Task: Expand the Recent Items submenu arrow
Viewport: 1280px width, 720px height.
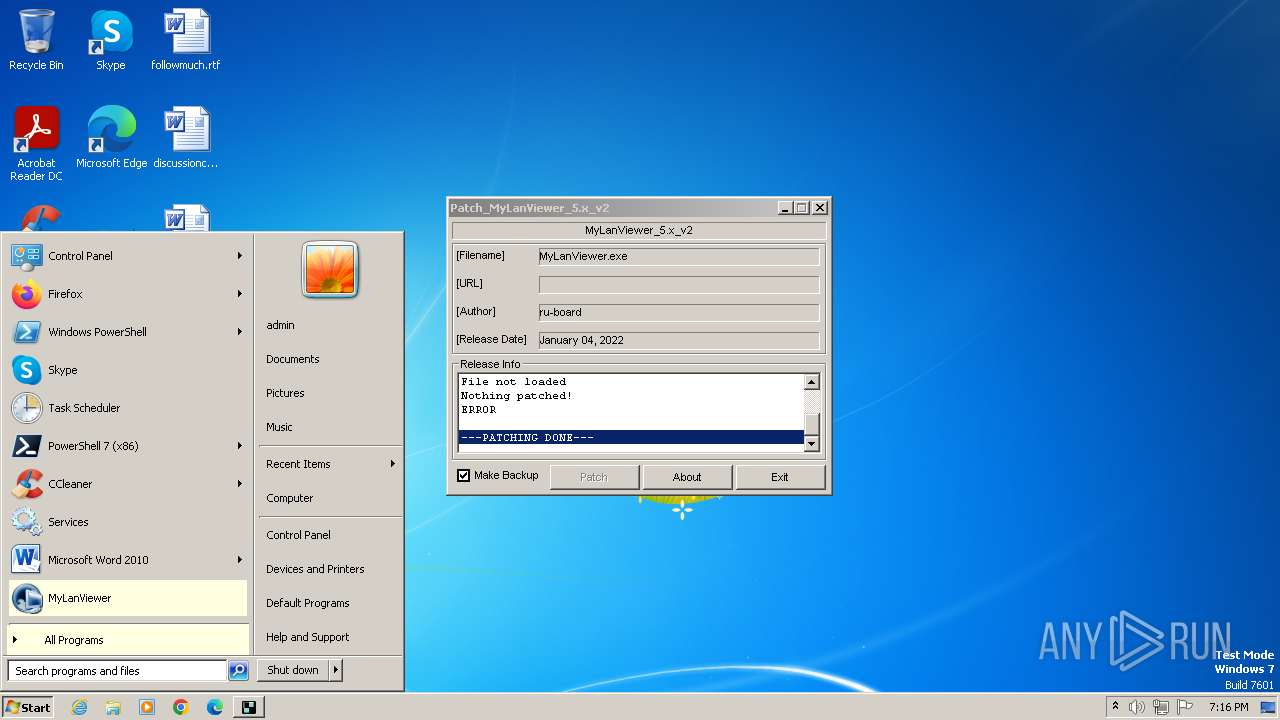Action: click(x=393, y=464)
